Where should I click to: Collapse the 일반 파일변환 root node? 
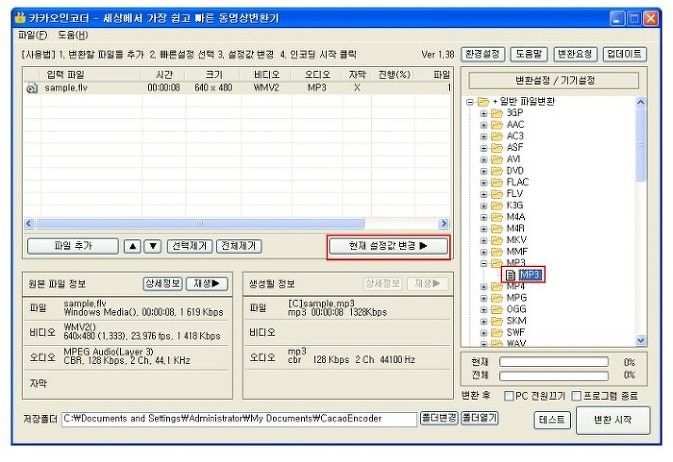(x=470, y=102)
